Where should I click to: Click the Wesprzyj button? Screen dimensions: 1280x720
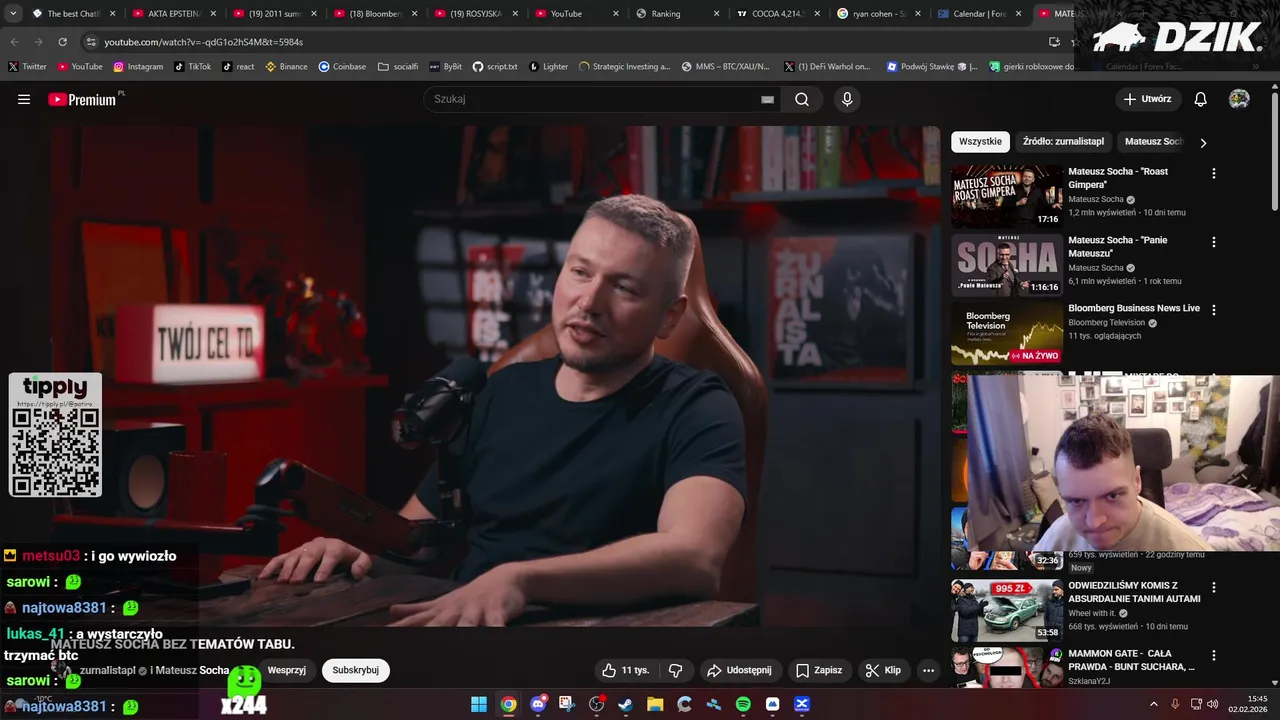pyautogui.click(x=286, y=670)
